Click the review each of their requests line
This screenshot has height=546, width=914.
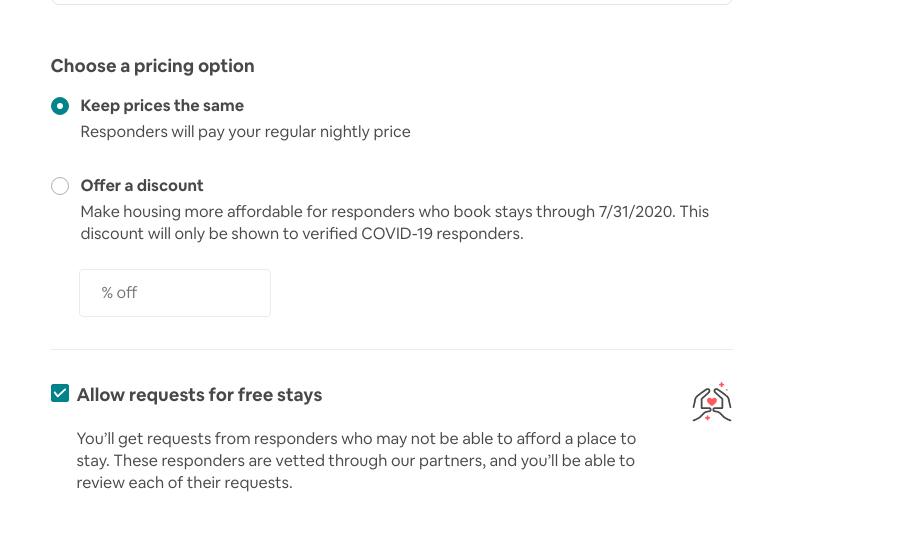[x=184, y=483]
